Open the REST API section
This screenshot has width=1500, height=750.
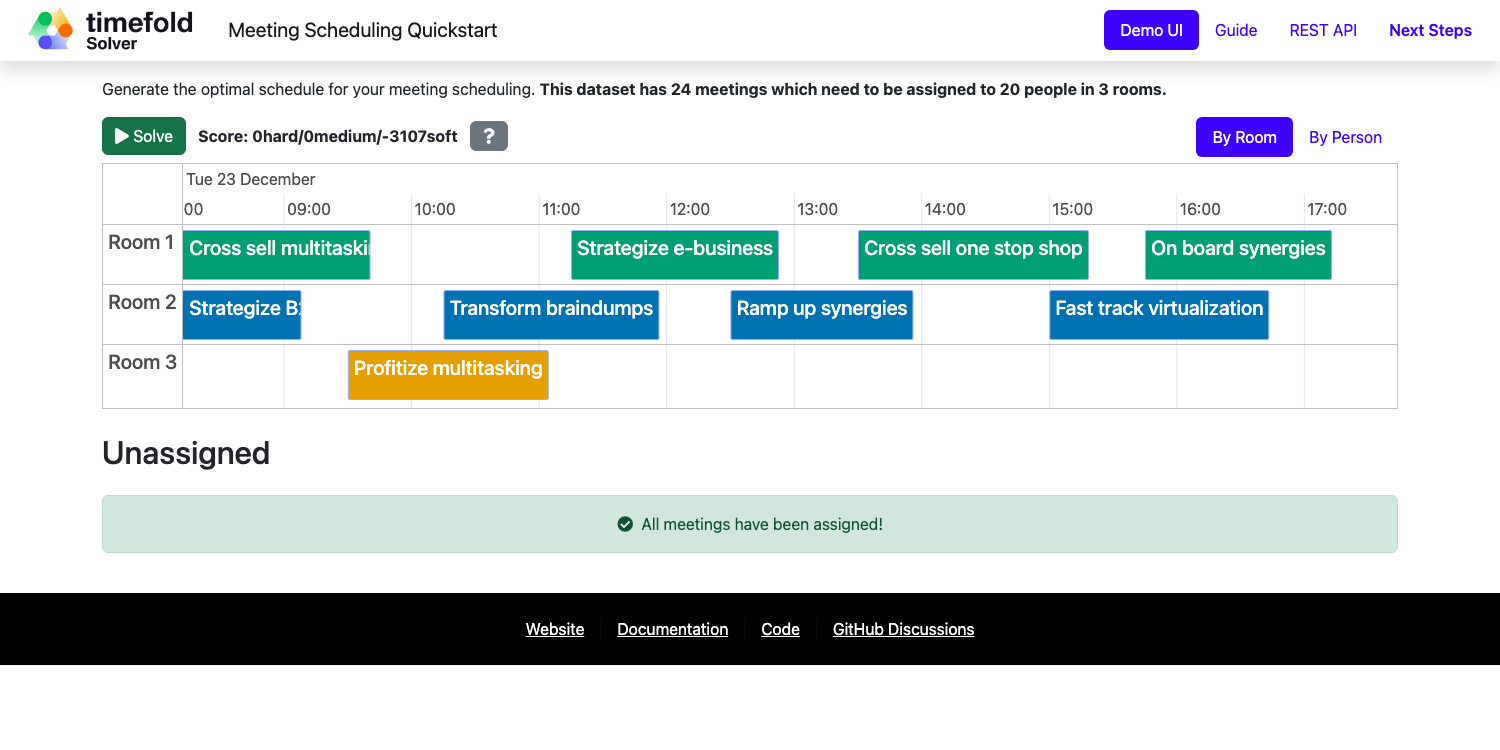pyautogui.click(x=1323, y=30)
